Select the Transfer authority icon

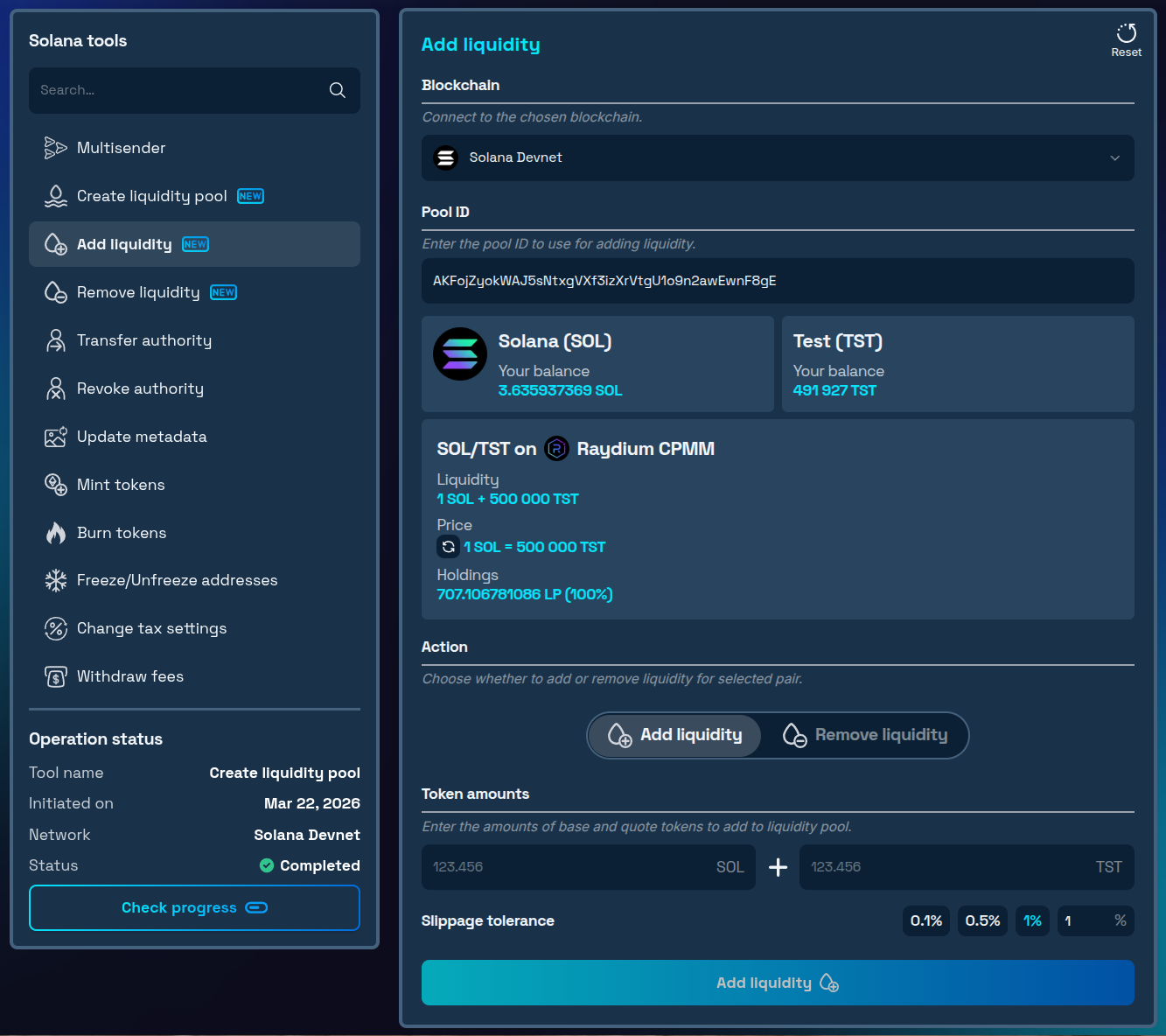[x=56, y=339]
